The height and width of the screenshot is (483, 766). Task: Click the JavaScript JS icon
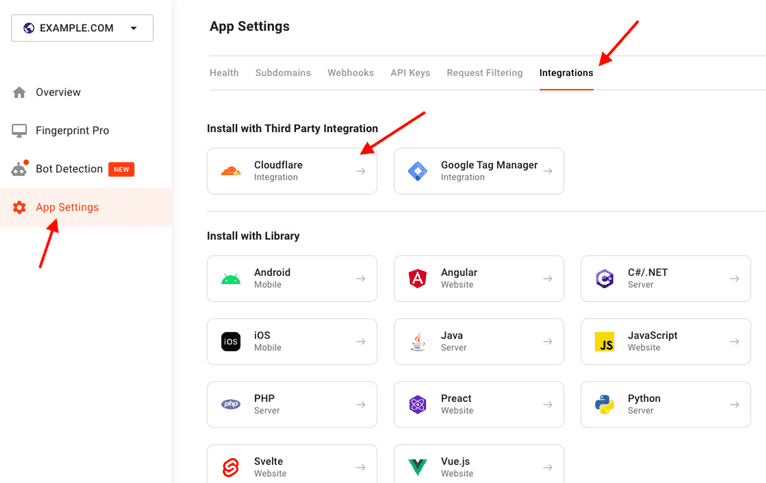tap(605, 342)
